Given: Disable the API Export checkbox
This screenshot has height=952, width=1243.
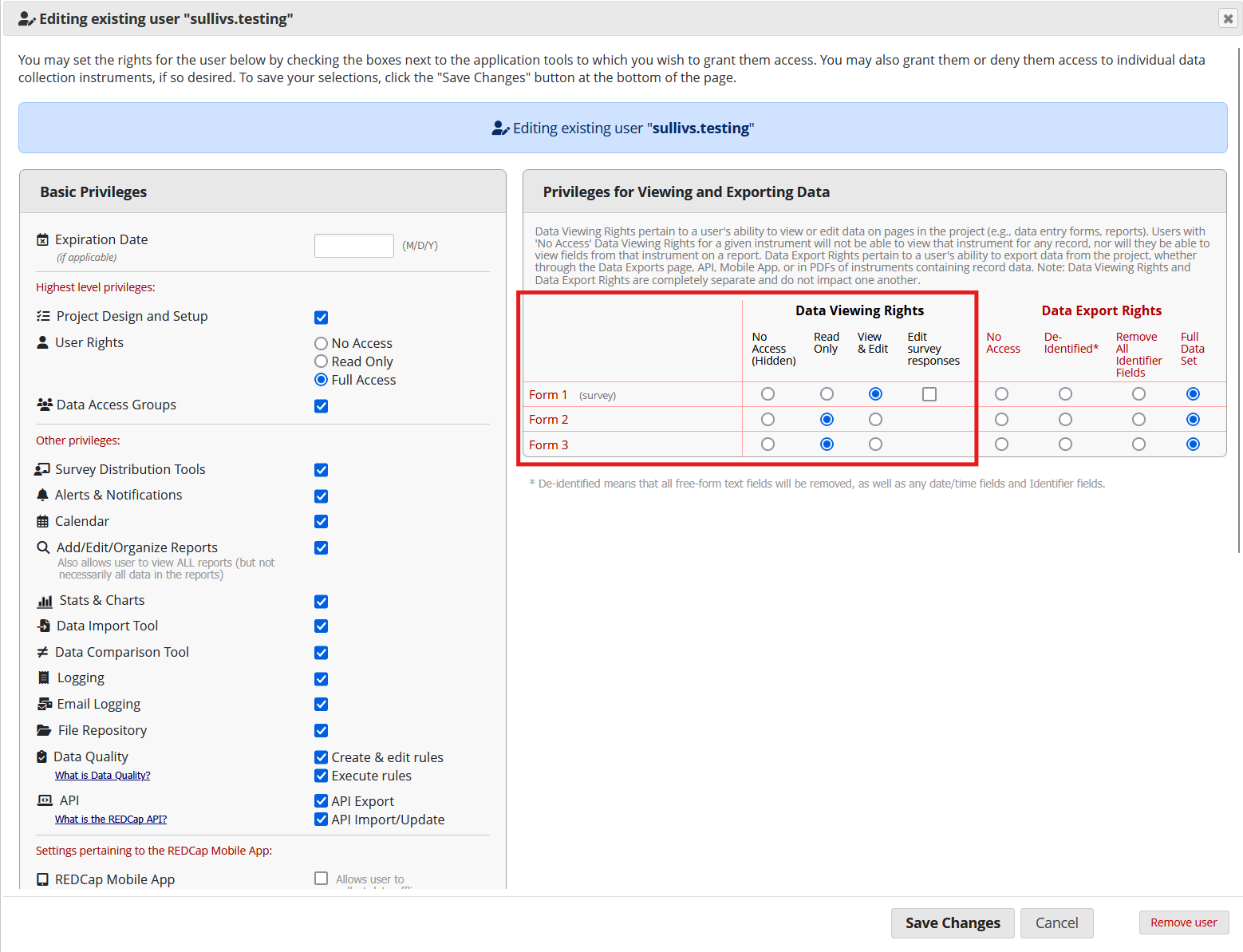Looking at the screenshot, I should click(x=321, y=800).
